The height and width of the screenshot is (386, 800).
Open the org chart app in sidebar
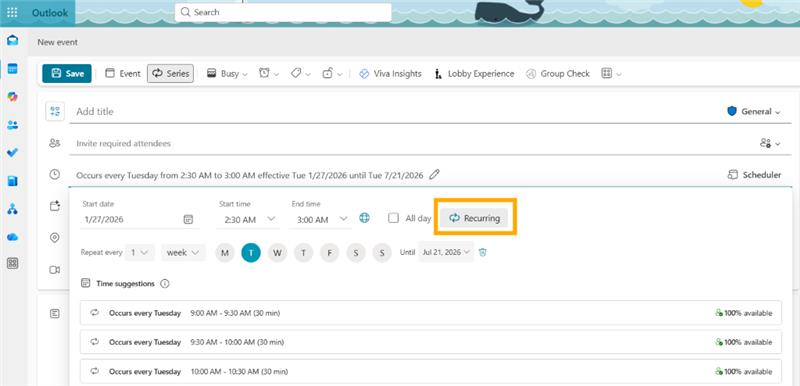click(13, 209)
